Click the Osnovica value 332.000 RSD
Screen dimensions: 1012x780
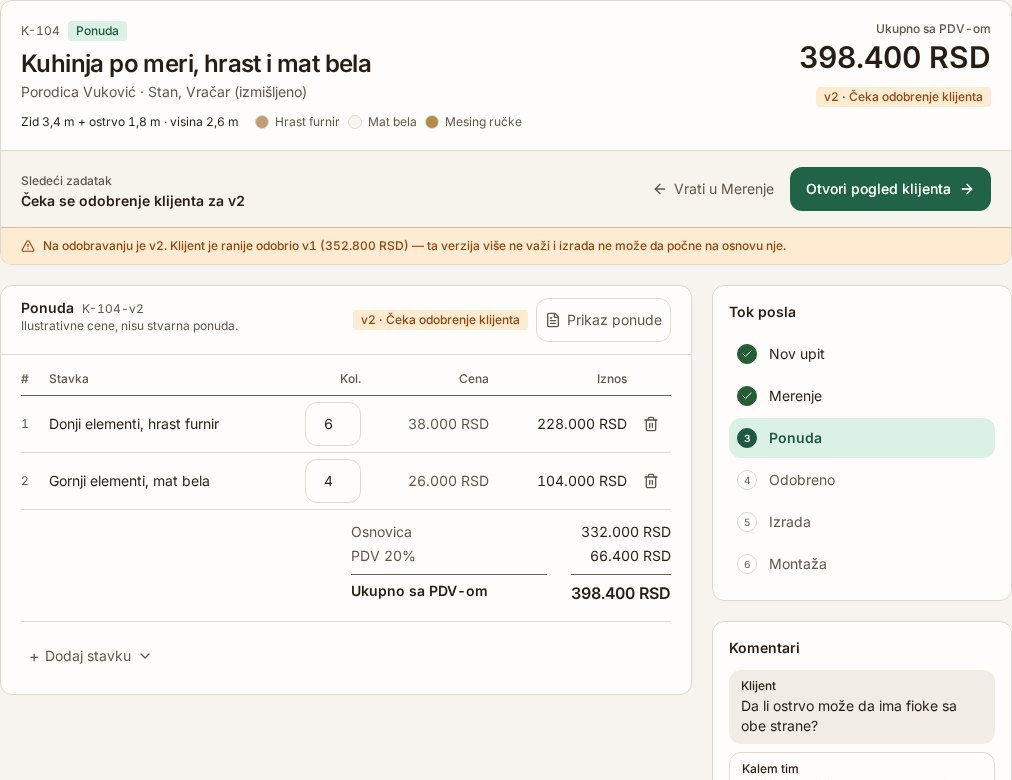coord(625,532)
